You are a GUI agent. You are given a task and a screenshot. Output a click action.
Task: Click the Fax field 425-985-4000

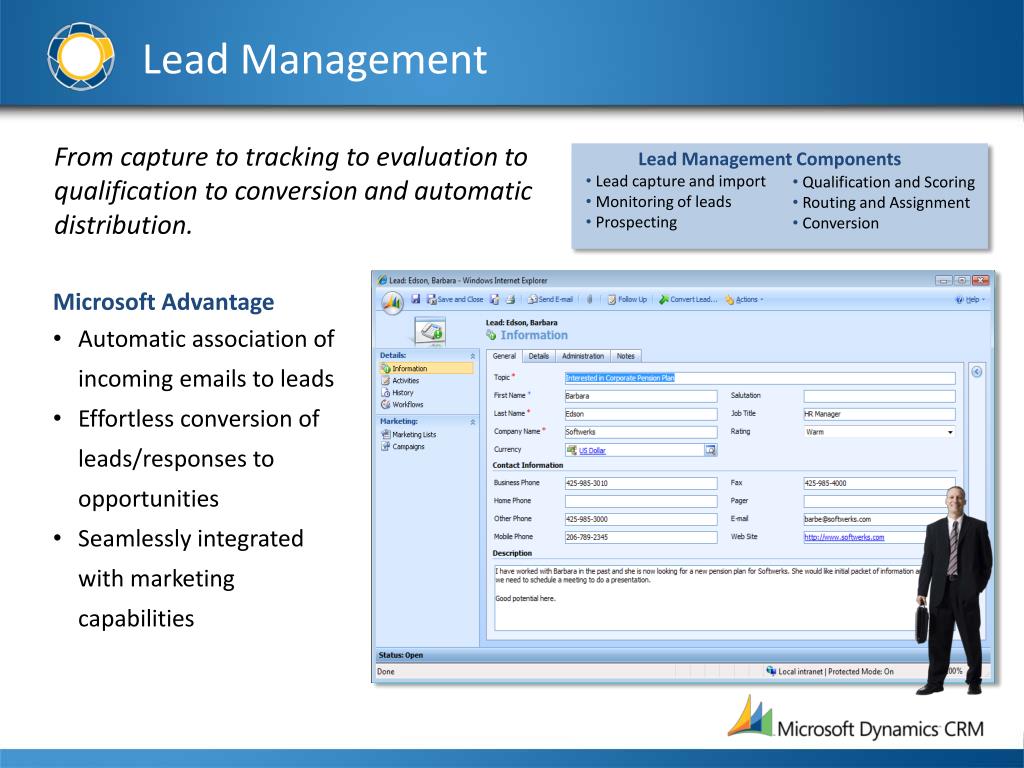pyautogui.click(x=879, y=483)
